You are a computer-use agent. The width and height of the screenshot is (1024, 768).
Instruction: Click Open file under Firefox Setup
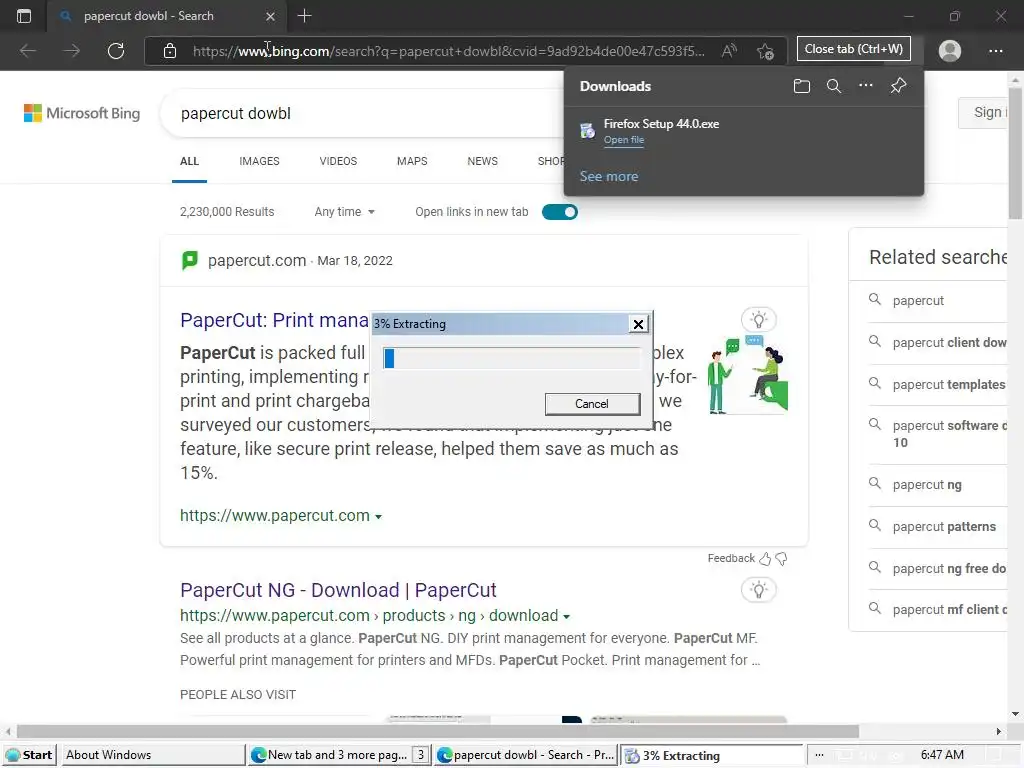pyautogui.click(x=624, y=140)
